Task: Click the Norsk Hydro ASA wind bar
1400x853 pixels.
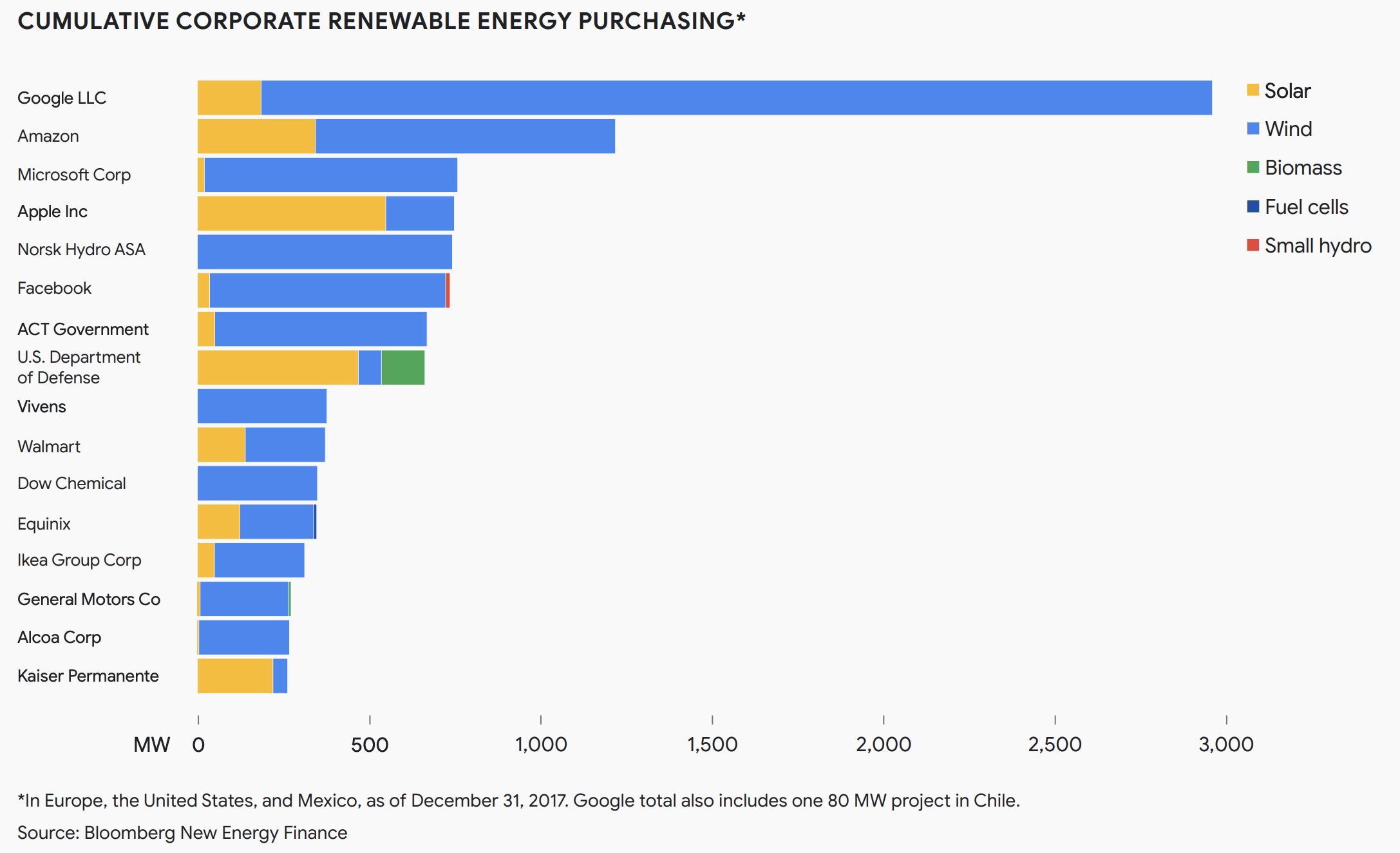Action: click(x=325, y=252)
